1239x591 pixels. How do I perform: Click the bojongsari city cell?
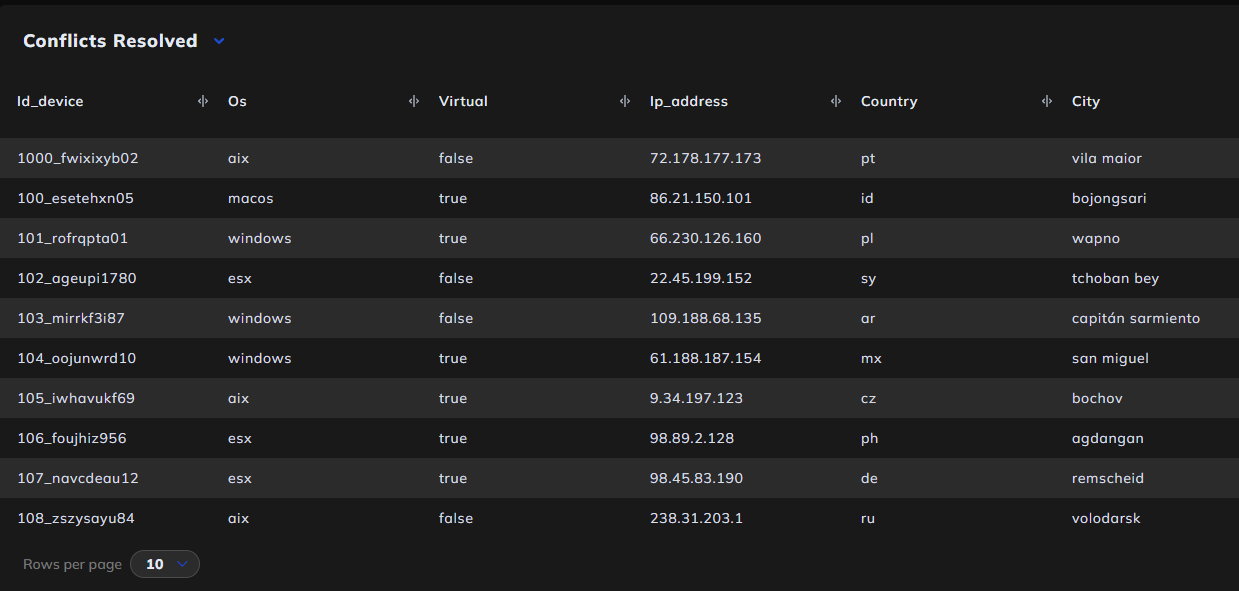pos(1109,198)
